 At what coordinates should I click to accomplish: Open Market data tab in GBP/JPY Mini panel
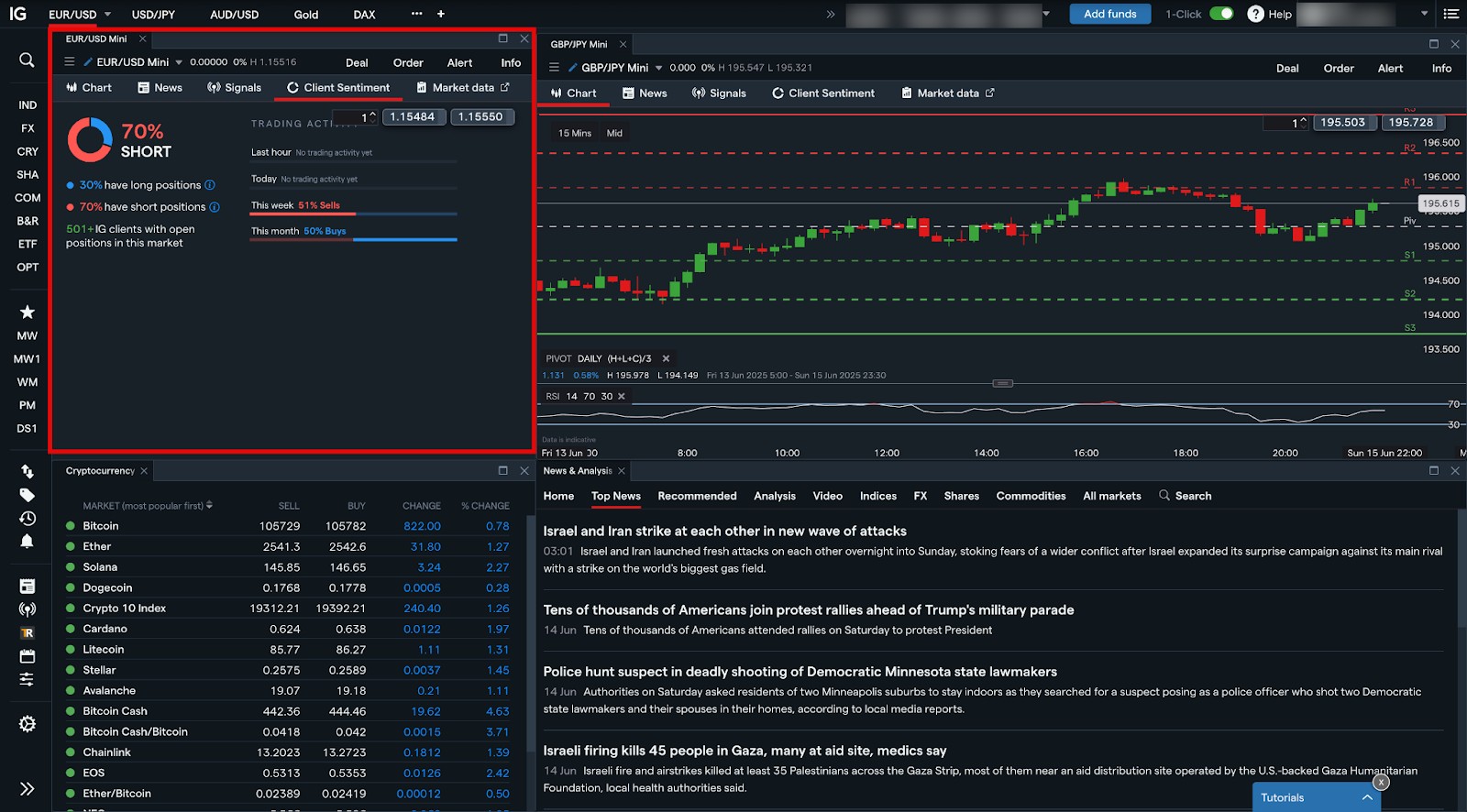[948, 93]
